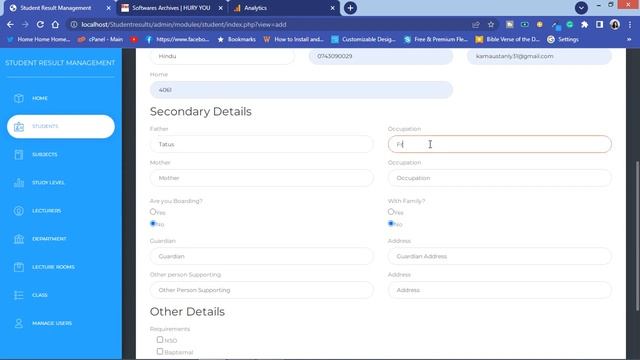640x360 pixels.
Task: Click the Father Occupation field
Action: tap(500, 144)
